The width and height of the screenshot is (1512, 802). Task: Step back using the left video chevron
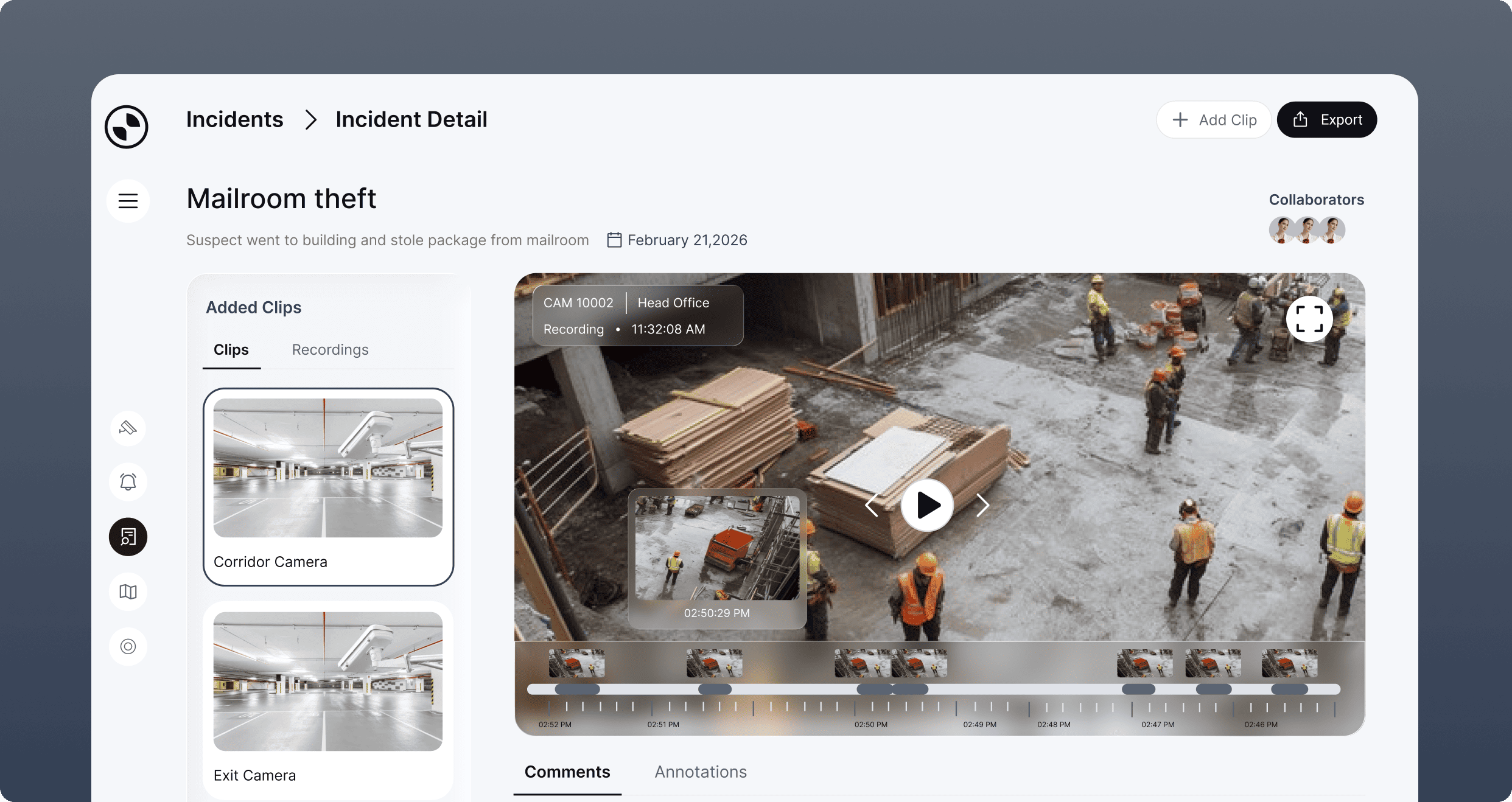tap(872, 505)
